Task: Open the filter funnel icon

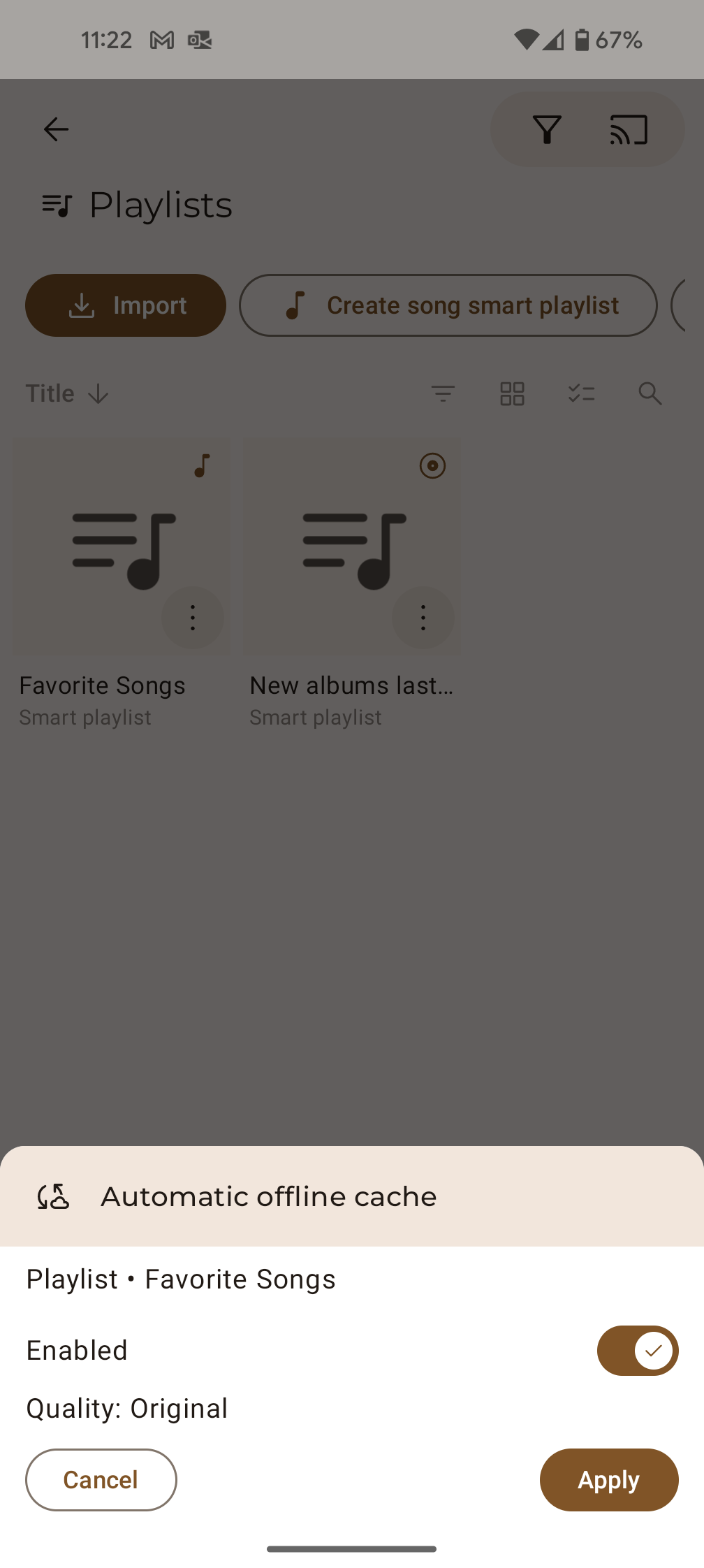Action: [547, 130]
